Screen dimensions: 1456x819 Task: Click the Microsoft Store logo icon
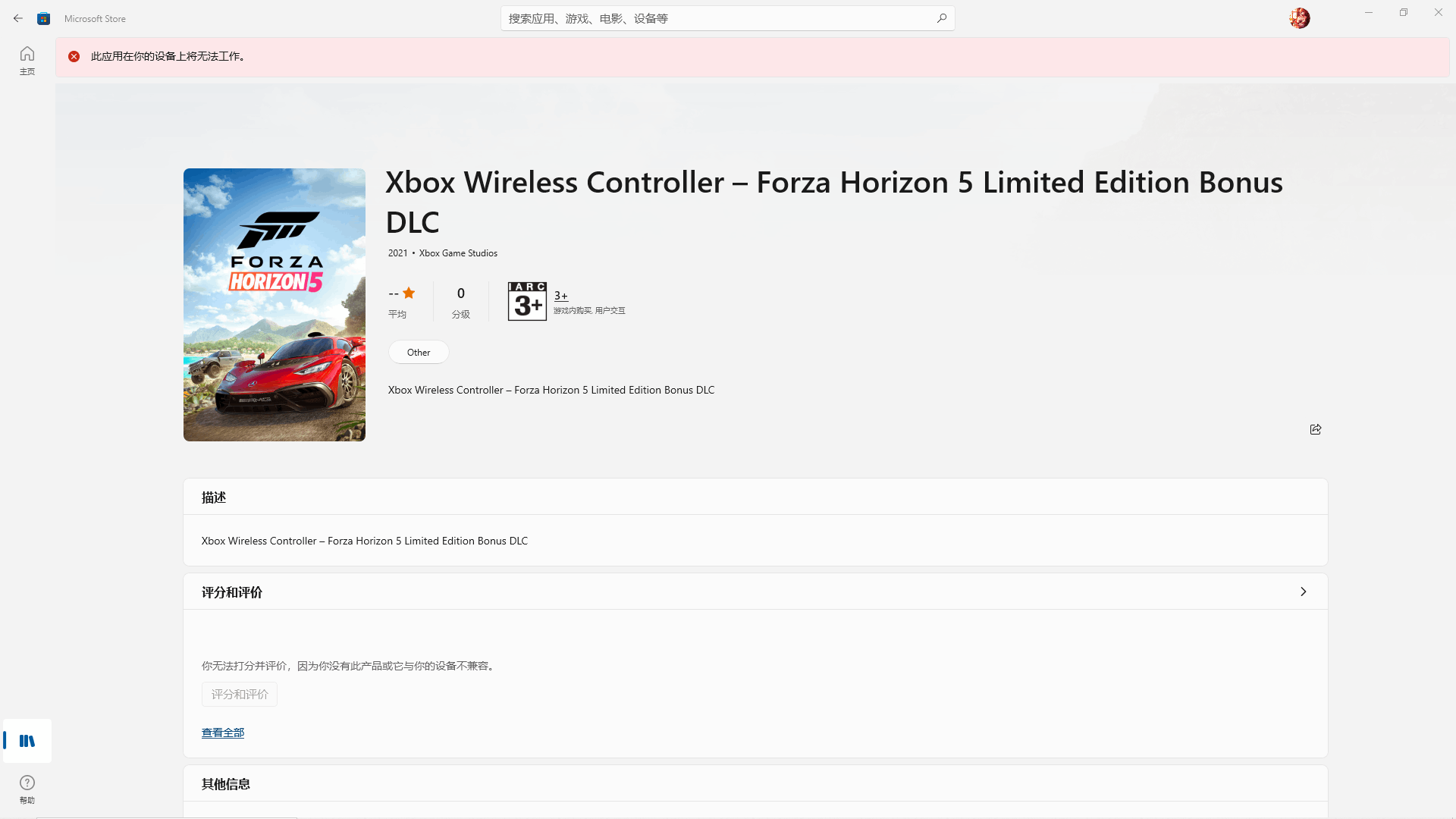coord(44,18)
